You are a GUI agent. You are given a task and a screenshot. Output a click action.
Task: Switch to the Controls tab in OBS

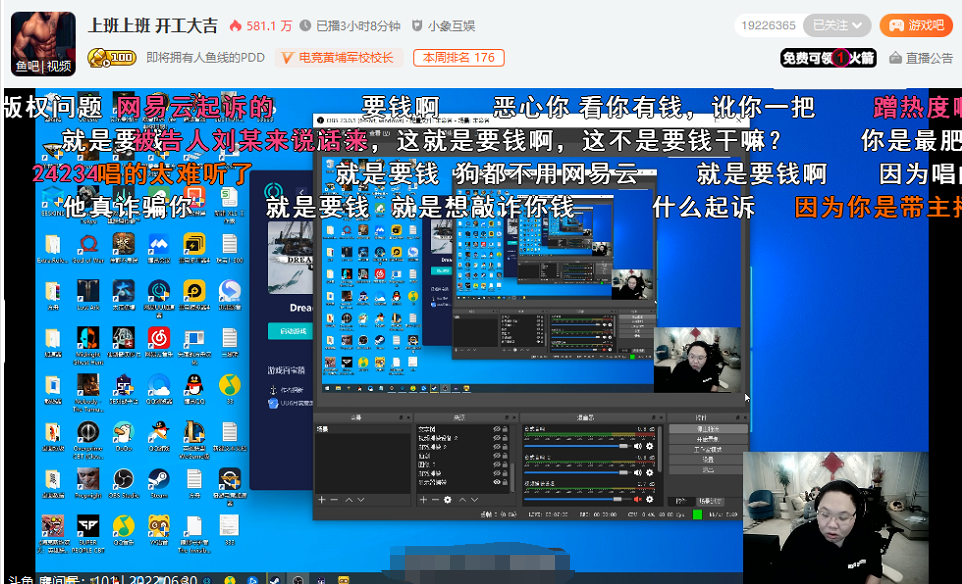680,501
